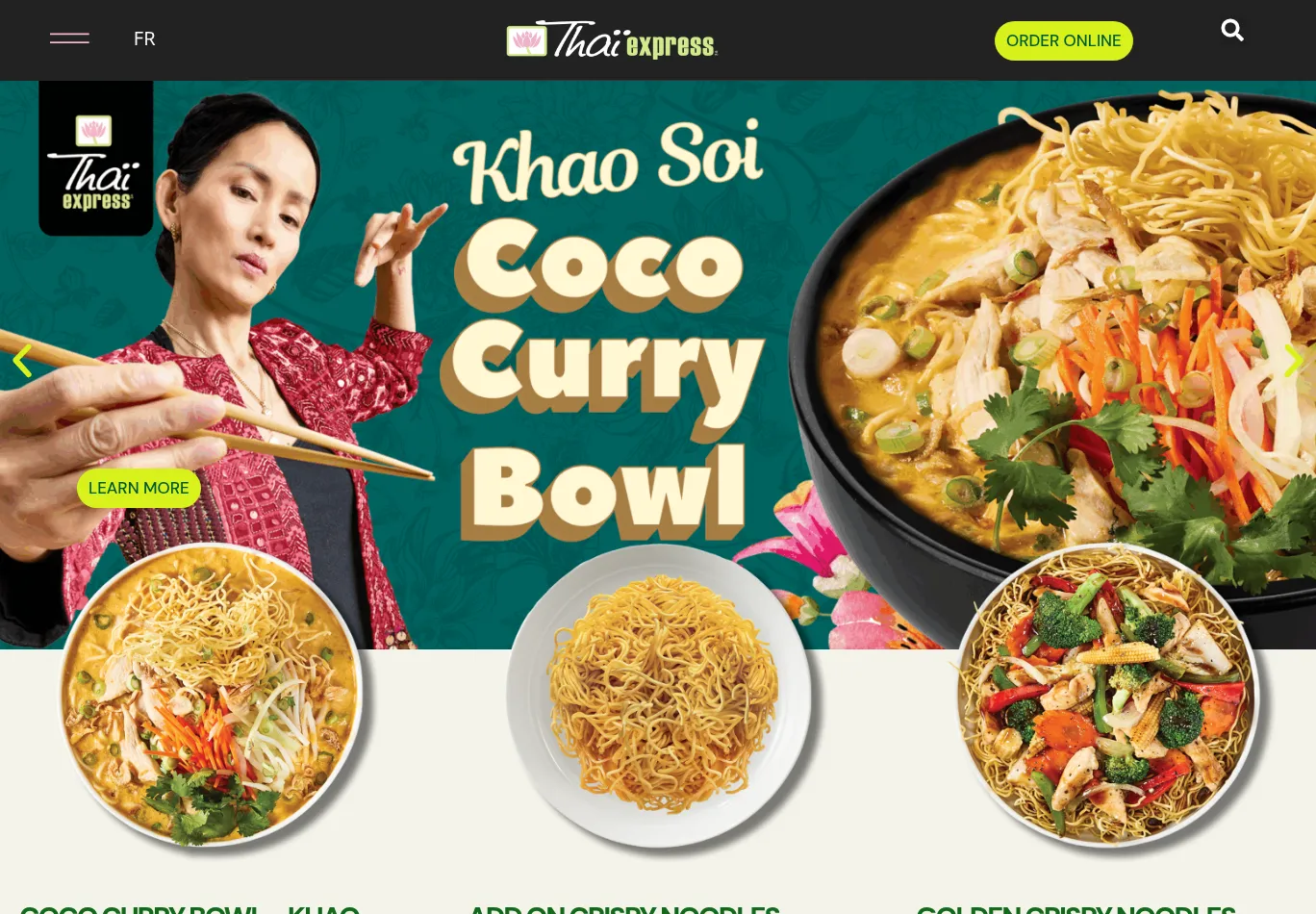Click the Coco Curry Bowl Khao heading
Screen dimensions: 1316x914
(190, 908)
